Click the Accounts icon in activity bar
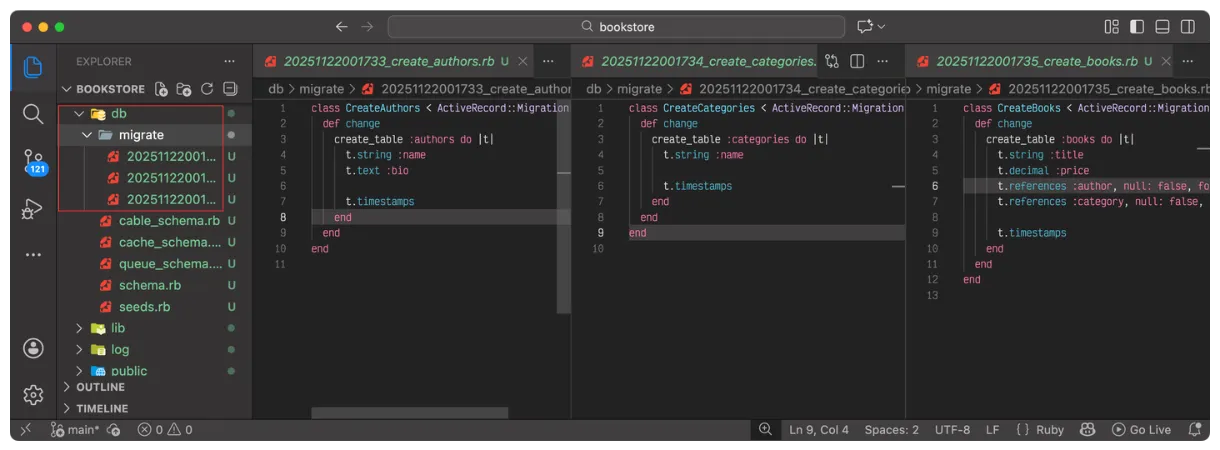1220x450 pixels. (33, 348)
